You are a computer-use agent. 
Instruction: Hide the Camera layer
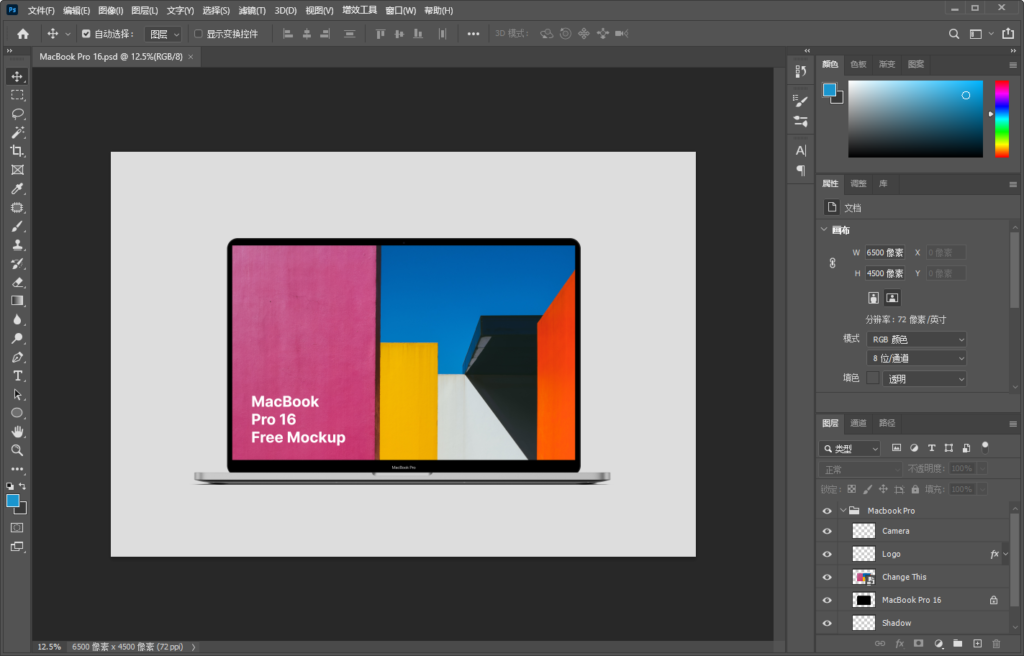point(827,531)
